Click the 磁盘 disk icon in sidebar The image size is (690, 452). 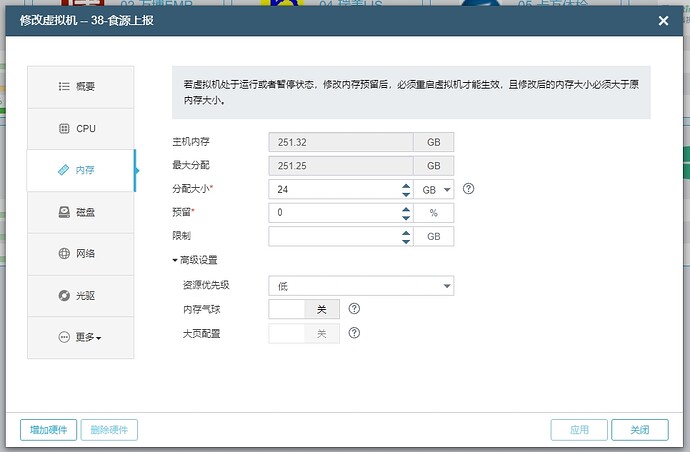pyautogui.click(x=64, y=212)
